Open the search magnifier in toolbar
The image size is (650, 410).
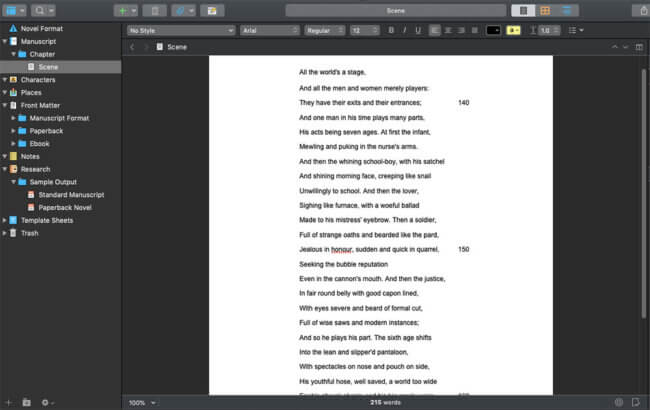point(42,10)
